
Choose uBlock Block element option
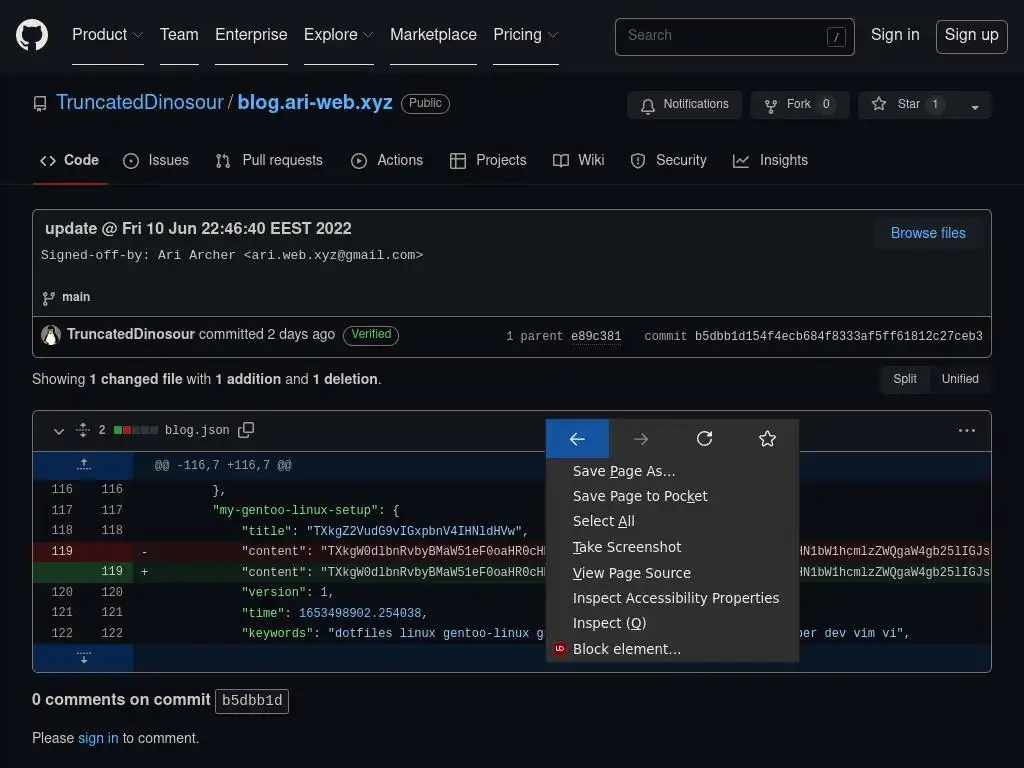point(673,649)
